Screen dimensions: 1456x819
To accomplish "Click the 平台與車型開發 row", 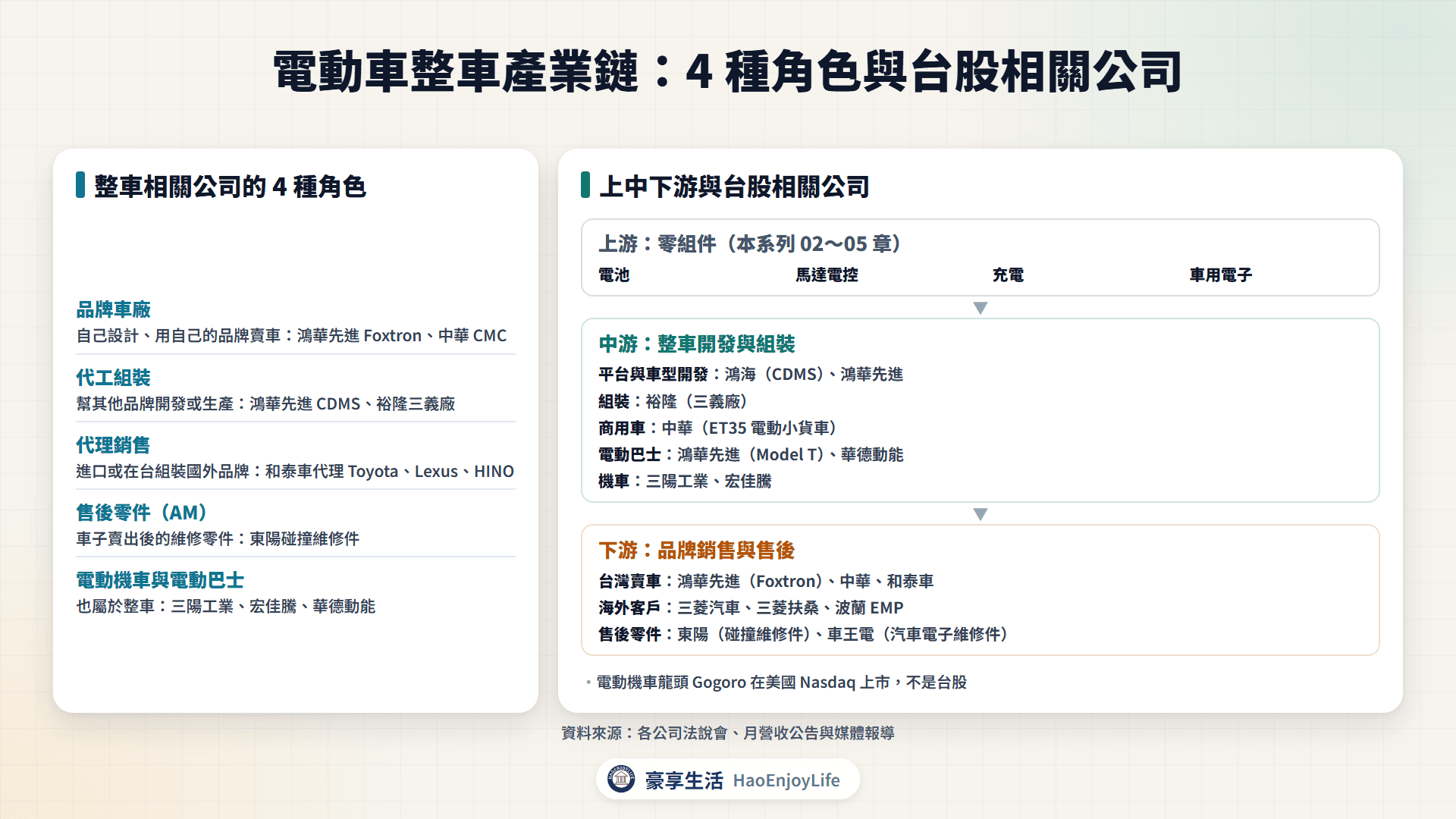I will click(x=751, y=375).
